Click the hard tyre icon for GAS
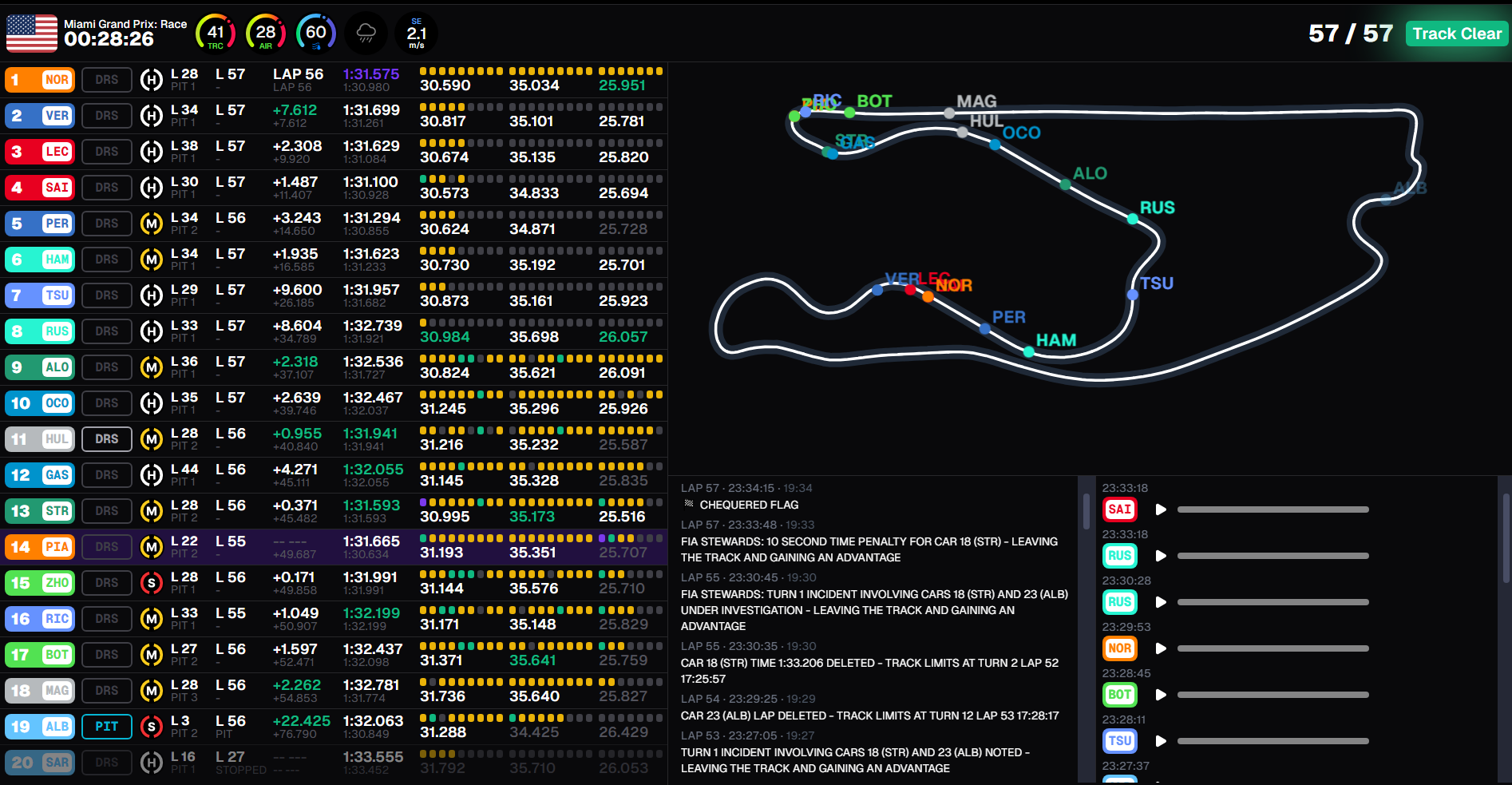Image resolution: width=1512 pixels, height=785 pixels. (152, 475)
